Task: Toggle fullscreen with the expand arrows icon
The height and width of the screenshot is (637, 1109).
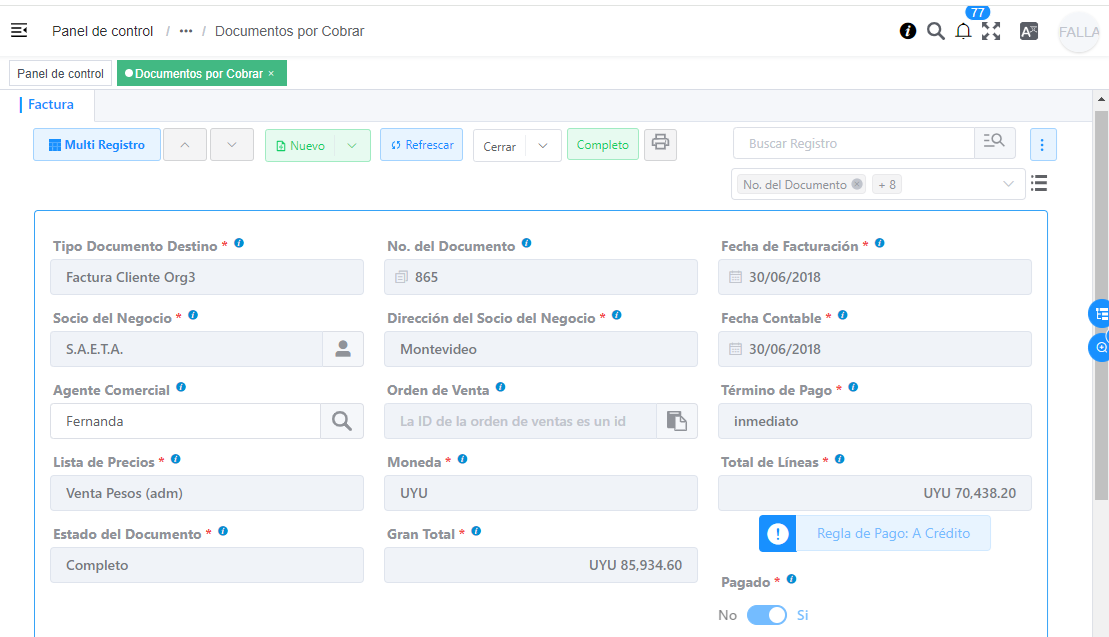Action: [x=991, y=31]
